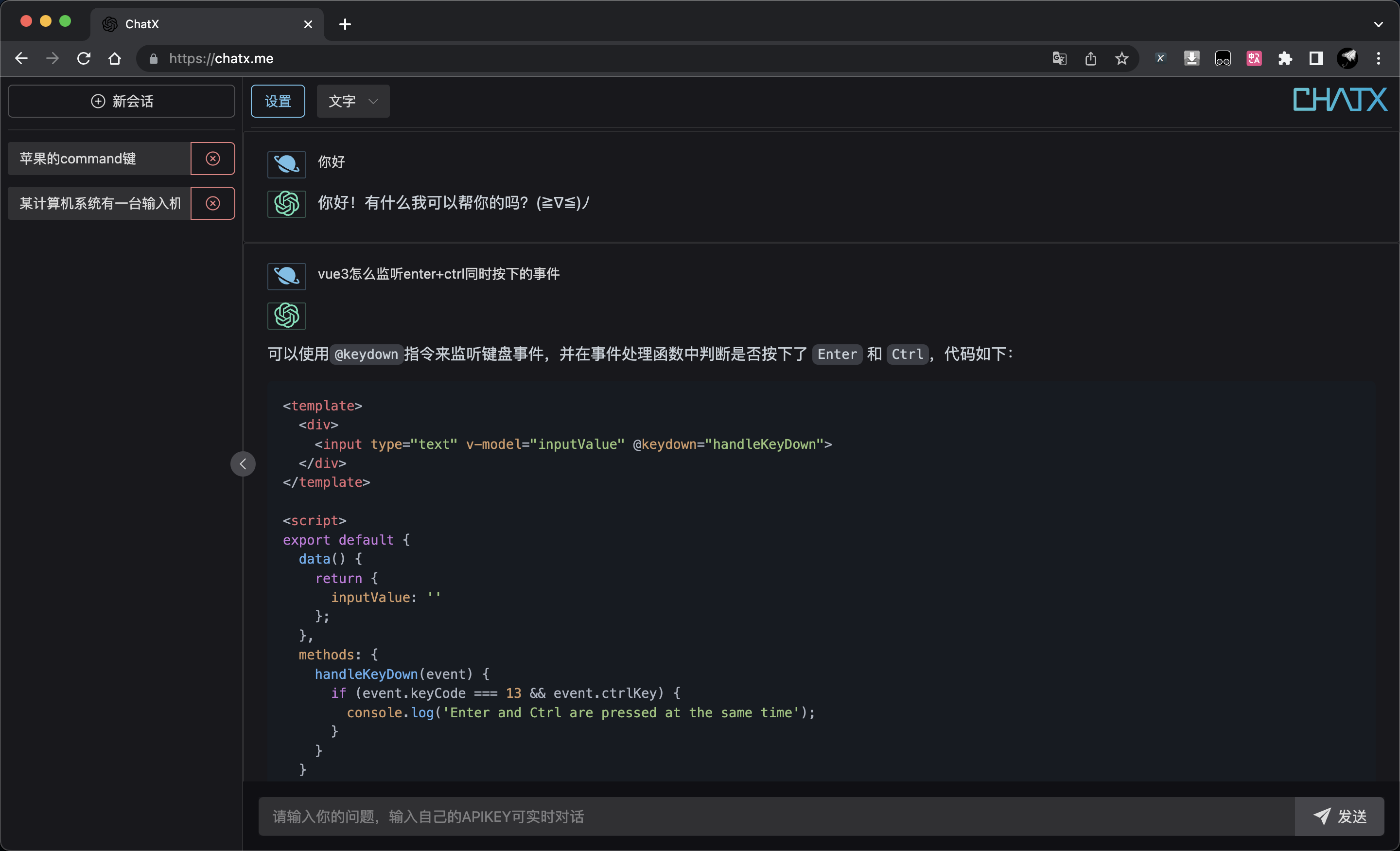The width and height of the screenshot is (1400, 851).
Task: Reload the chatx.me page
Action: [84, 58]
